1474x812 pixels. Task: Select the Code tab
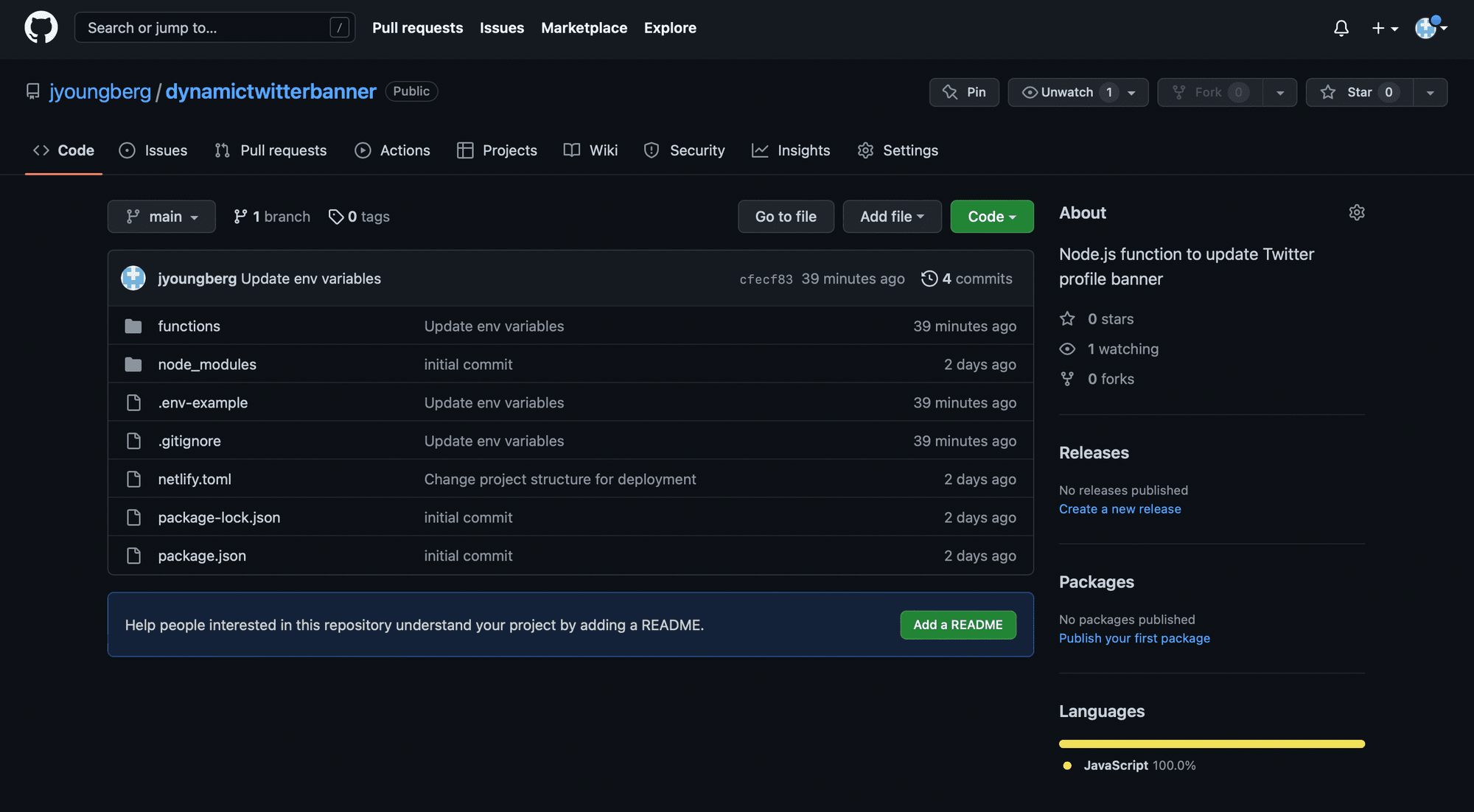coord(63,150)
